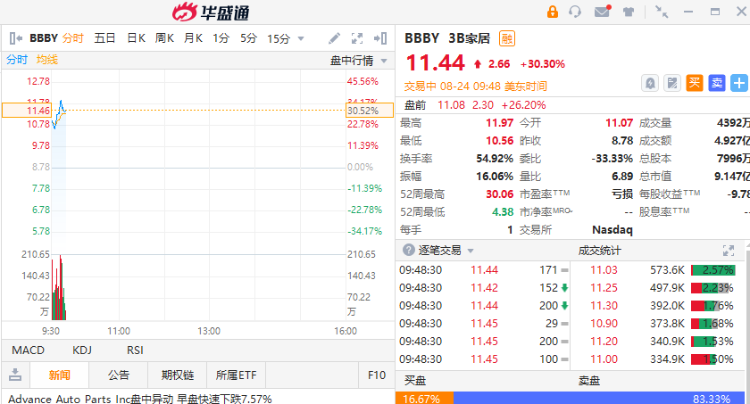
Task: Open the 盘中行情 session dropdown
Action: click(358, 61)
